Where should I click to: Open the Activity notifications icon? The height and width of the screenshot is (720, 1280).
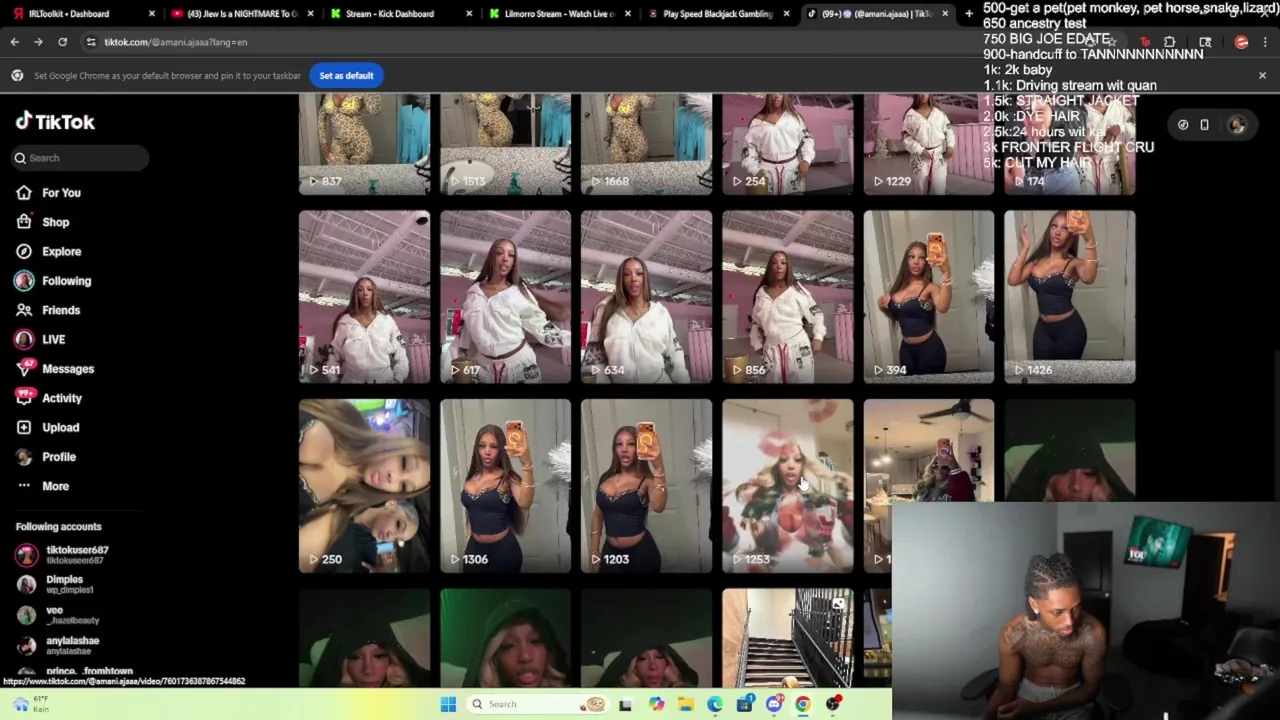(x=23, y=398)
